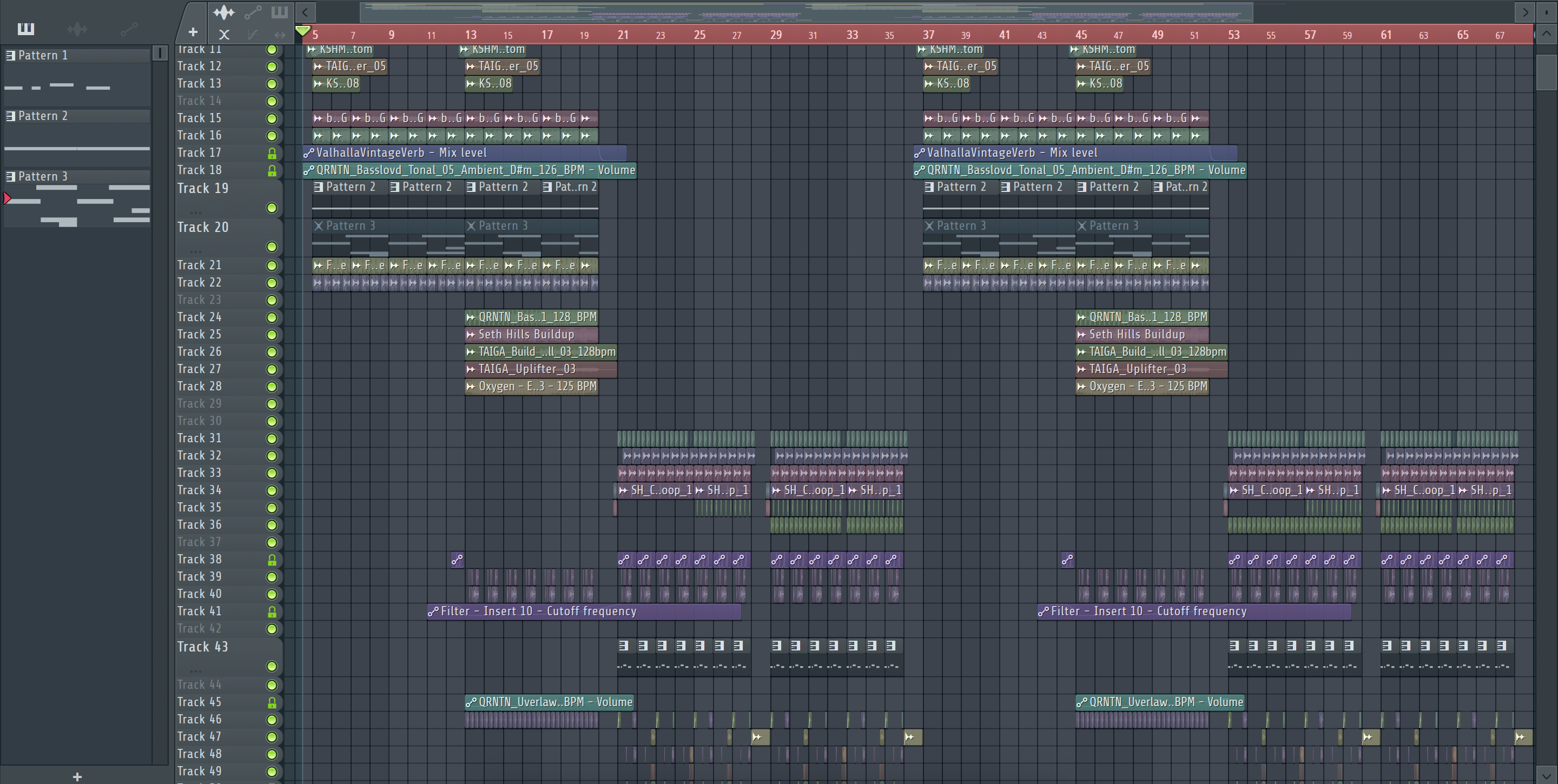The height and width of the screenshot is (784, 1558).
Task: Select first QRNTN_Uverlaw Volume clip
Action: (x=549, y=702)
